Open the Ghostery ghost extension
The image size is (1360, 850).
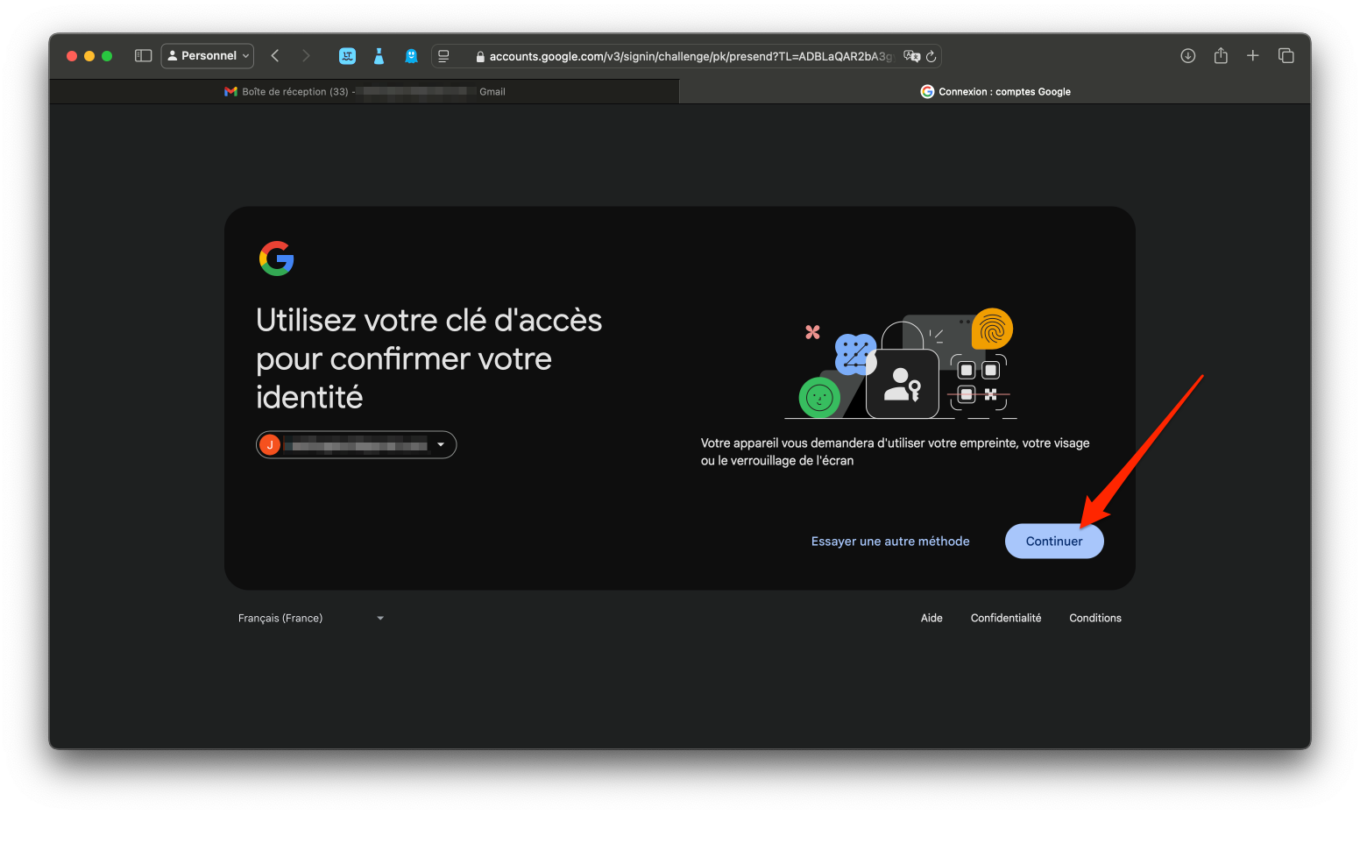point(411,56)
